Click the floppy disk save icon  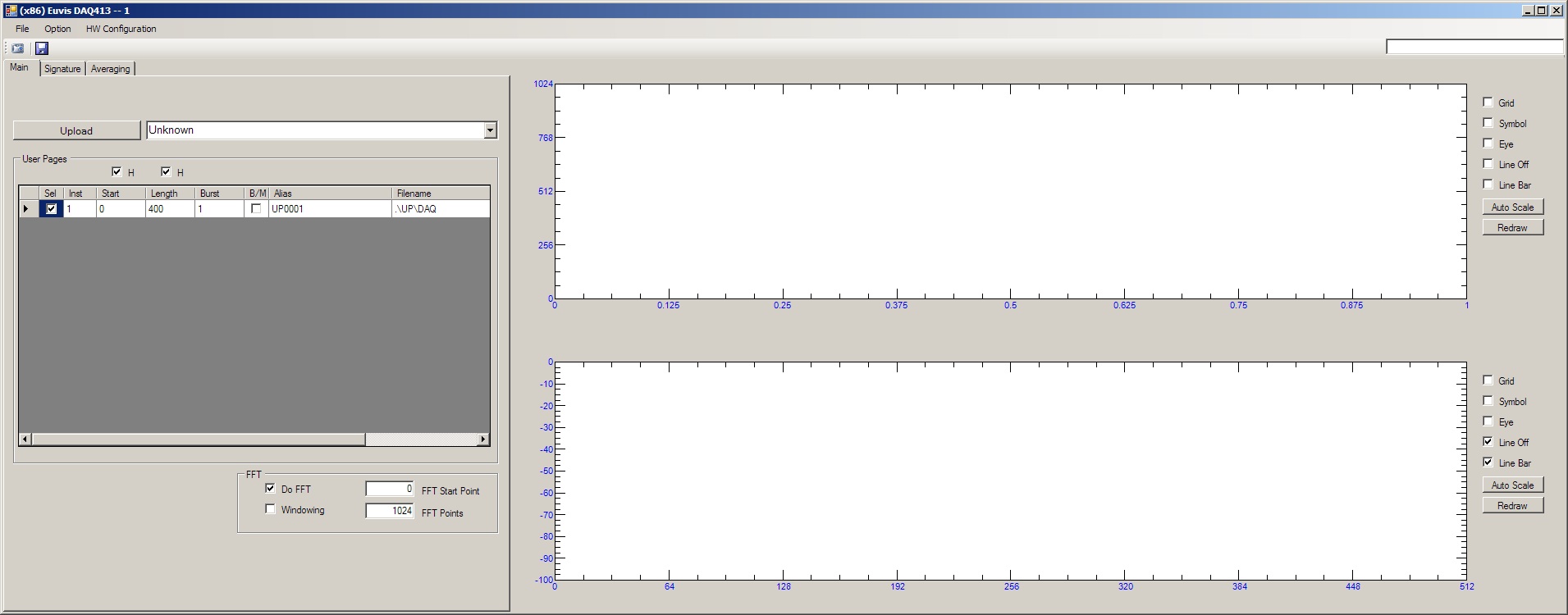point(42,48)
